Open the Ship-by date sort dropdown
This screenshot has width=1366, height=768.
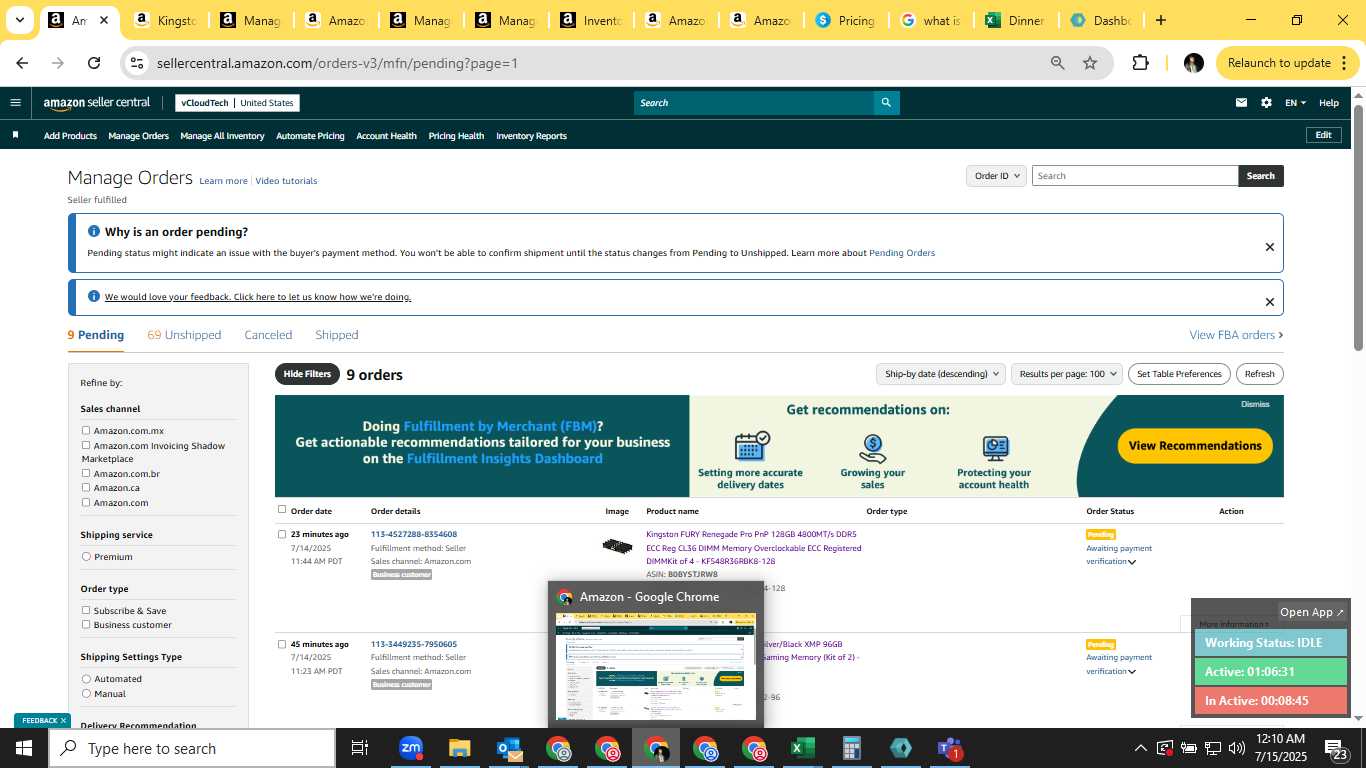tap(940, 374)
